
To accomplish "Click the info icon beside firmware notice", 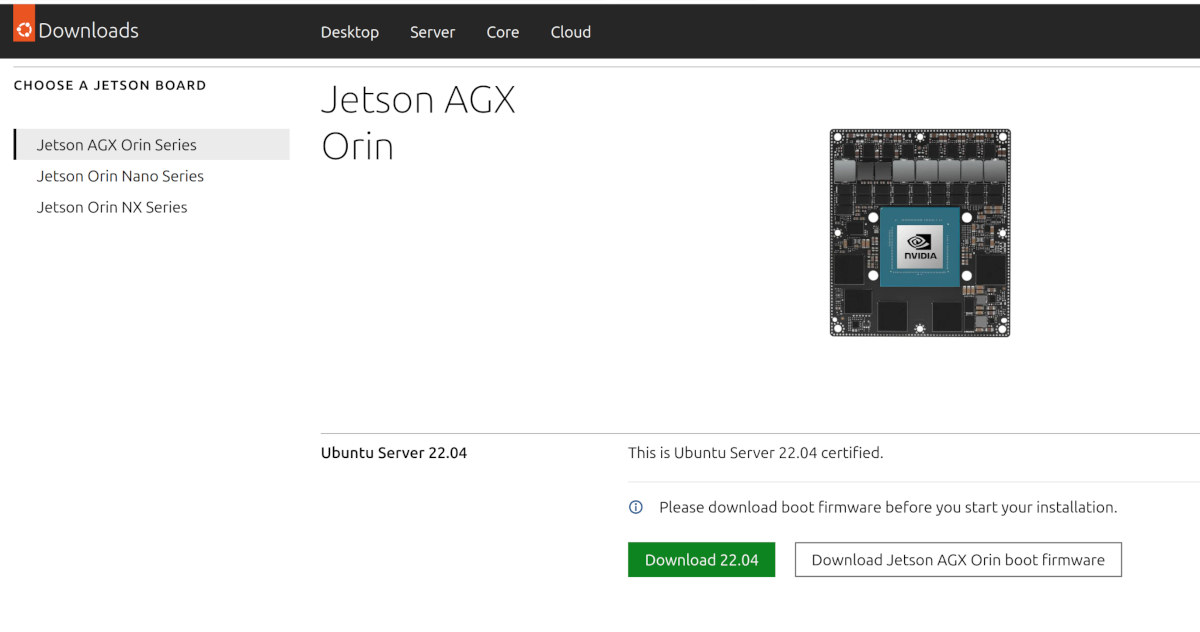I will tap(636, 507).
